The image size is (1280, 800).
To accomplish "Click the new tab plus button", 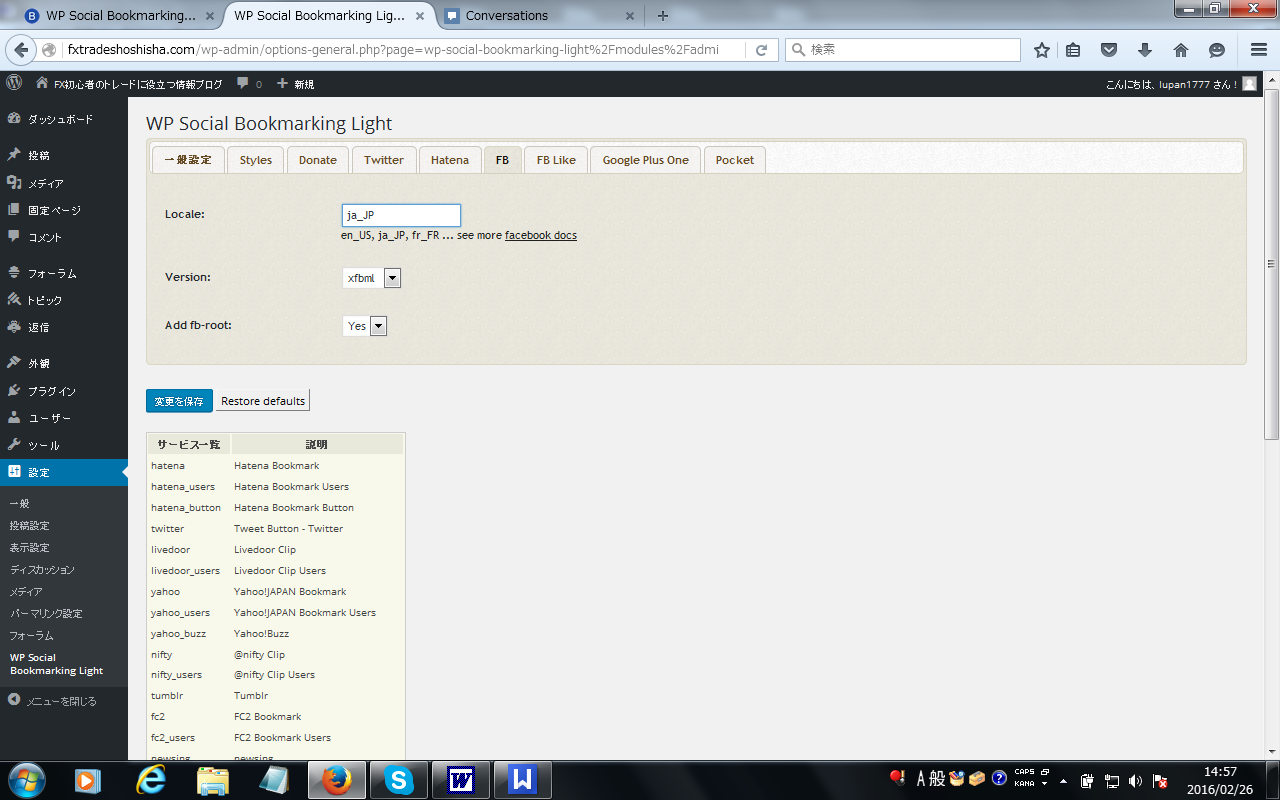I will click(x=662, y=16).
